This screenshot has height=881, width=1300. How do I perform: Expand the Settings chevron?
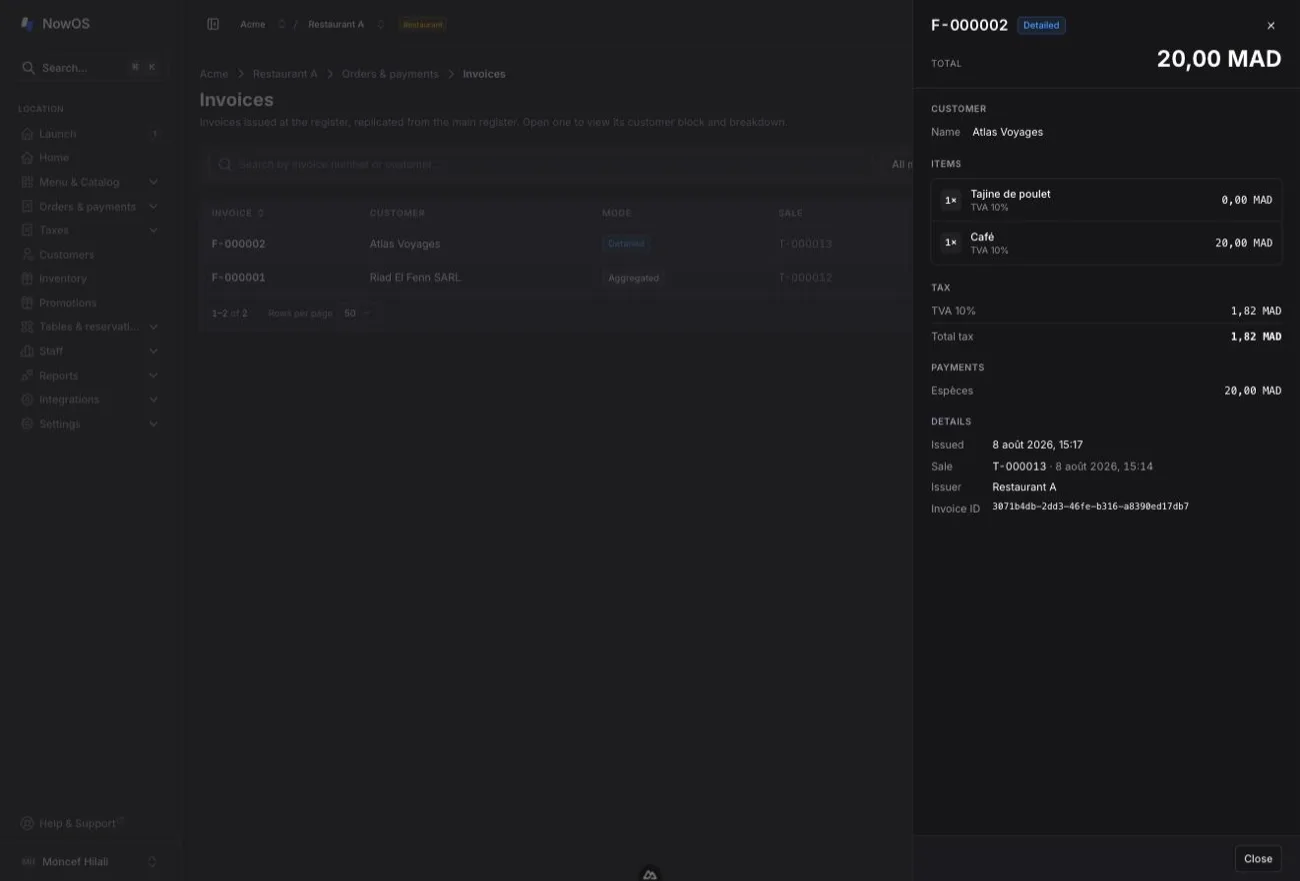click(x=153, y=424)
